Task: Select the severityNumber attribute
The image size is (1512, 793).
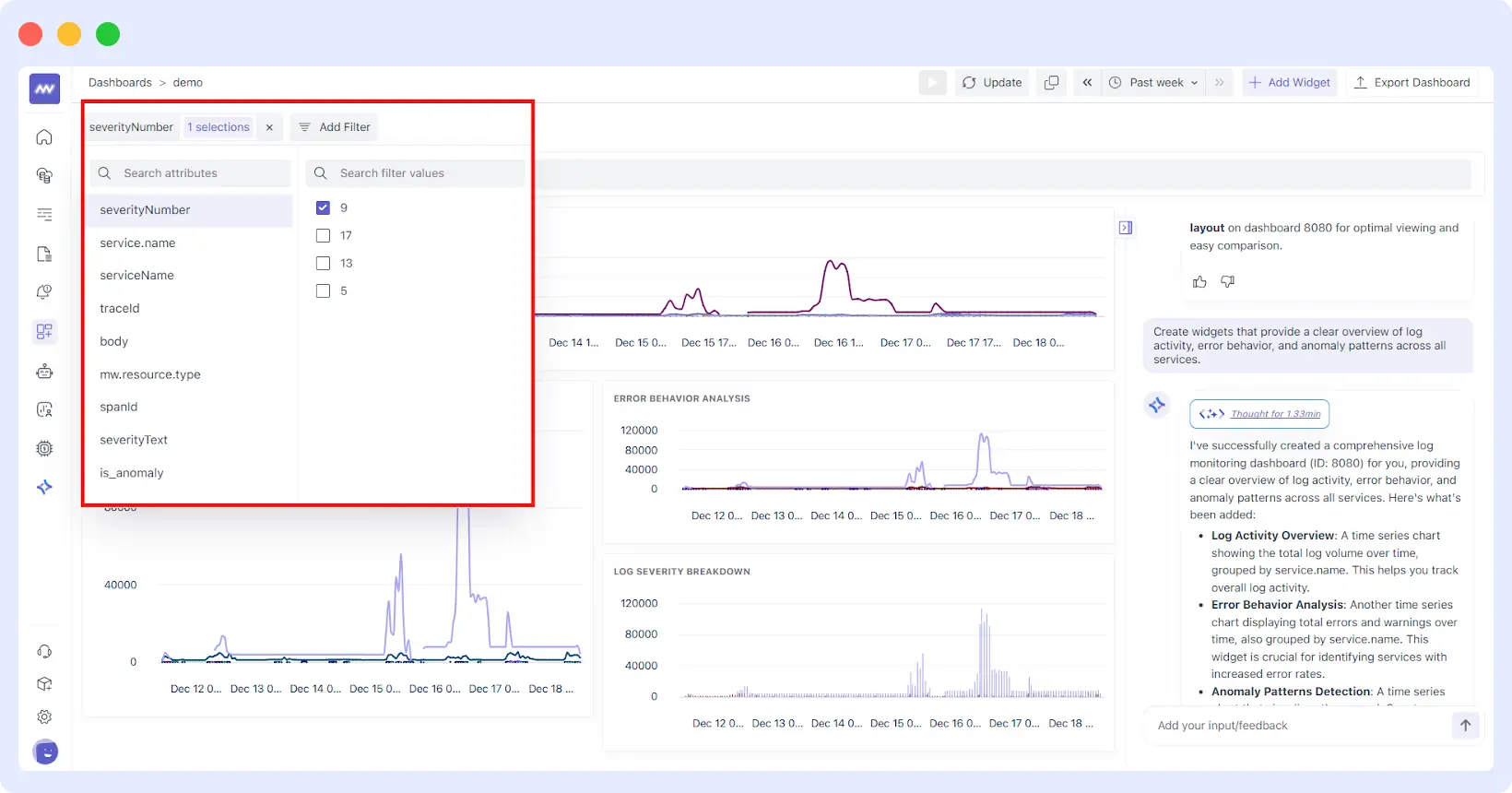Action: (190, 210)
